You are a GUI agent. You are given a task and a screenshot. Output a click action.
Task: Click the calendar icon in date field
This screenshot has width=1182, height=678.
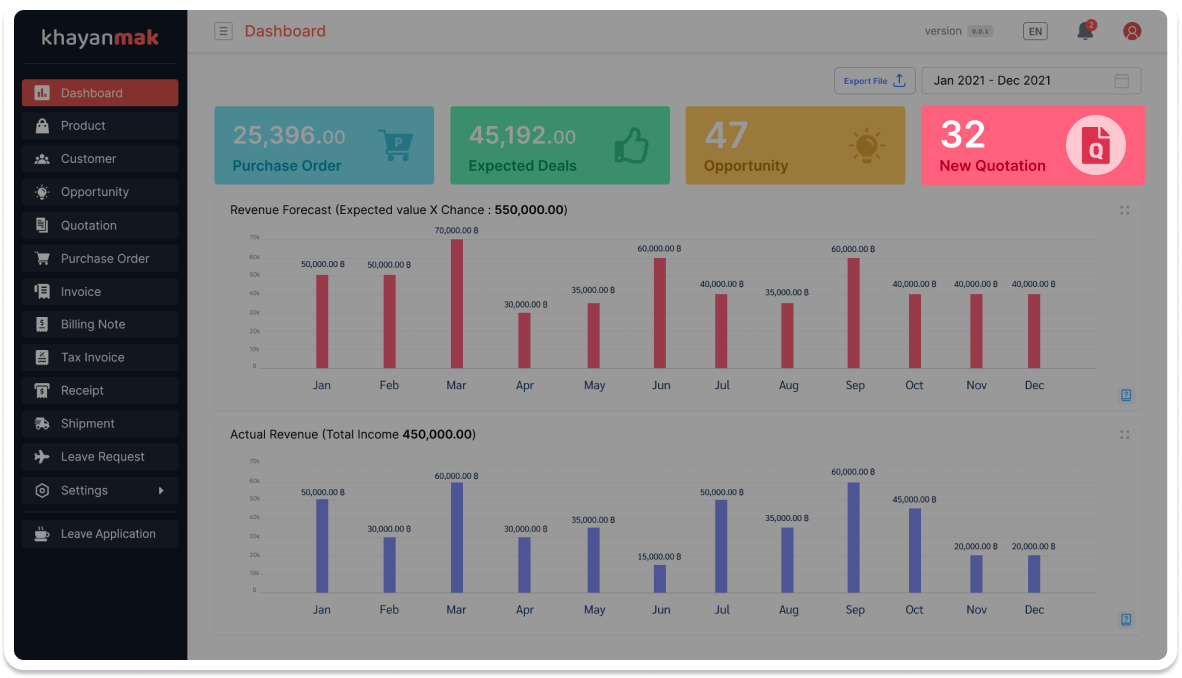[1122, 81]
